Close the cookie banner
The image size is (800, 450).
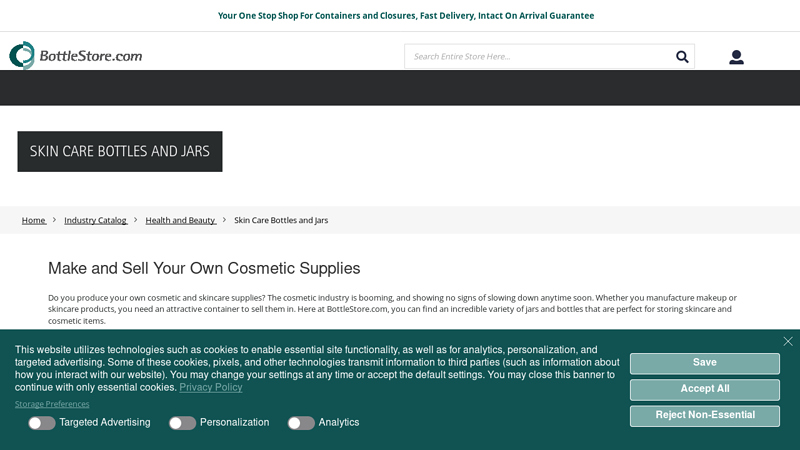pyautogui.click(x=788, y=341)
